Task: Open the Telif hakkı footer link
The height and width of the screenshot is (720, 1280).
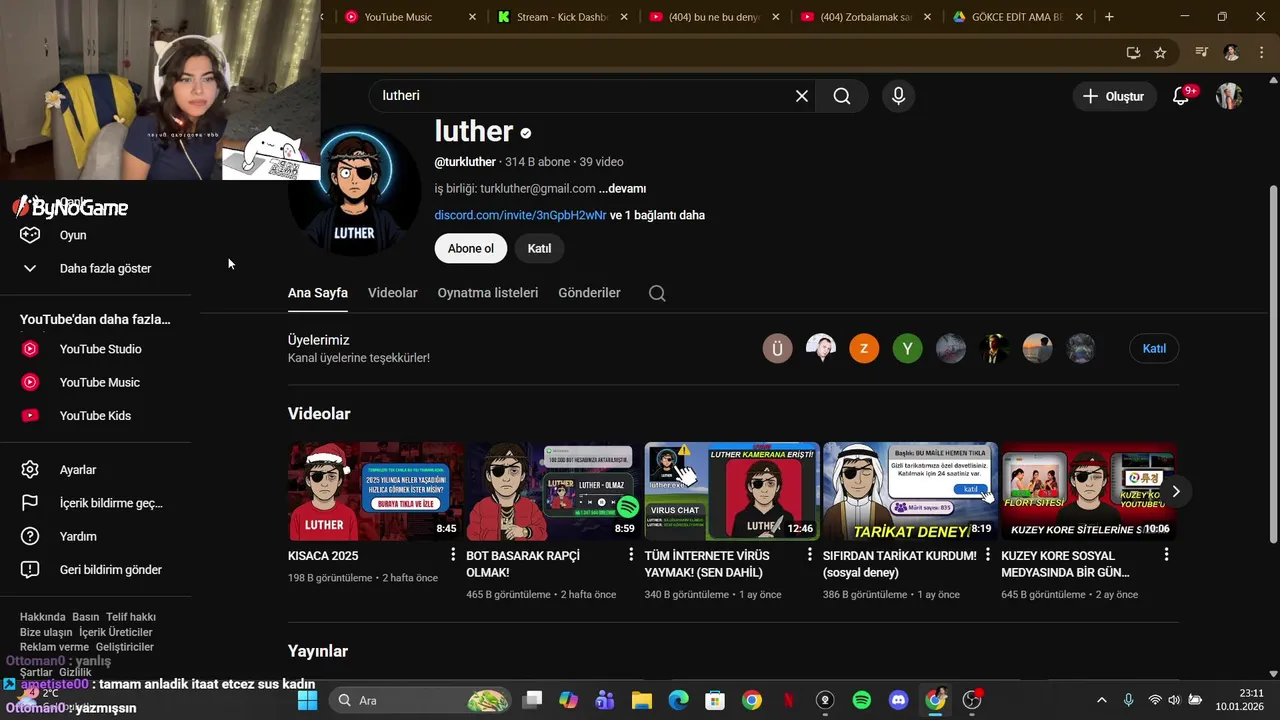Action: pyautogui.click(x=131, y=617)
